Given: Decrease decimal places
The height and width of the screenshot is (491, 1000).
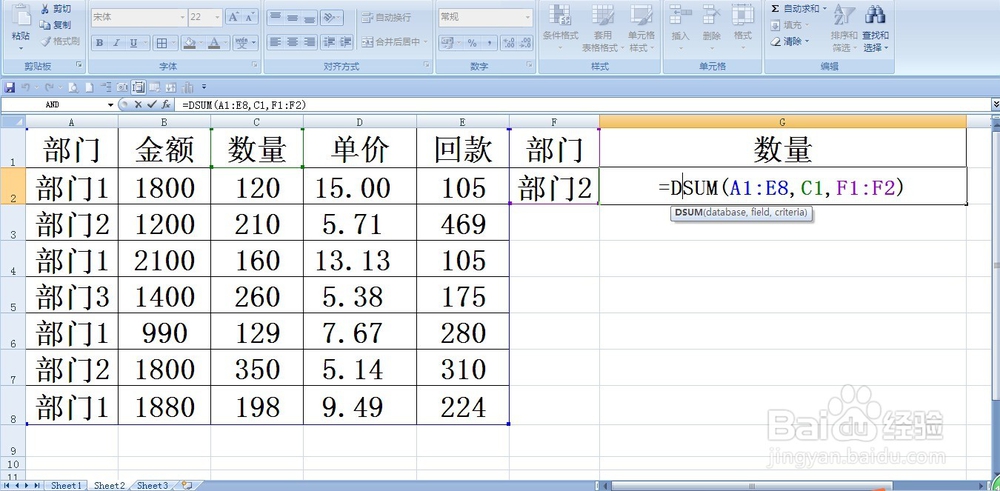Looking at the screenshot, I should click(x=525, y=43).
